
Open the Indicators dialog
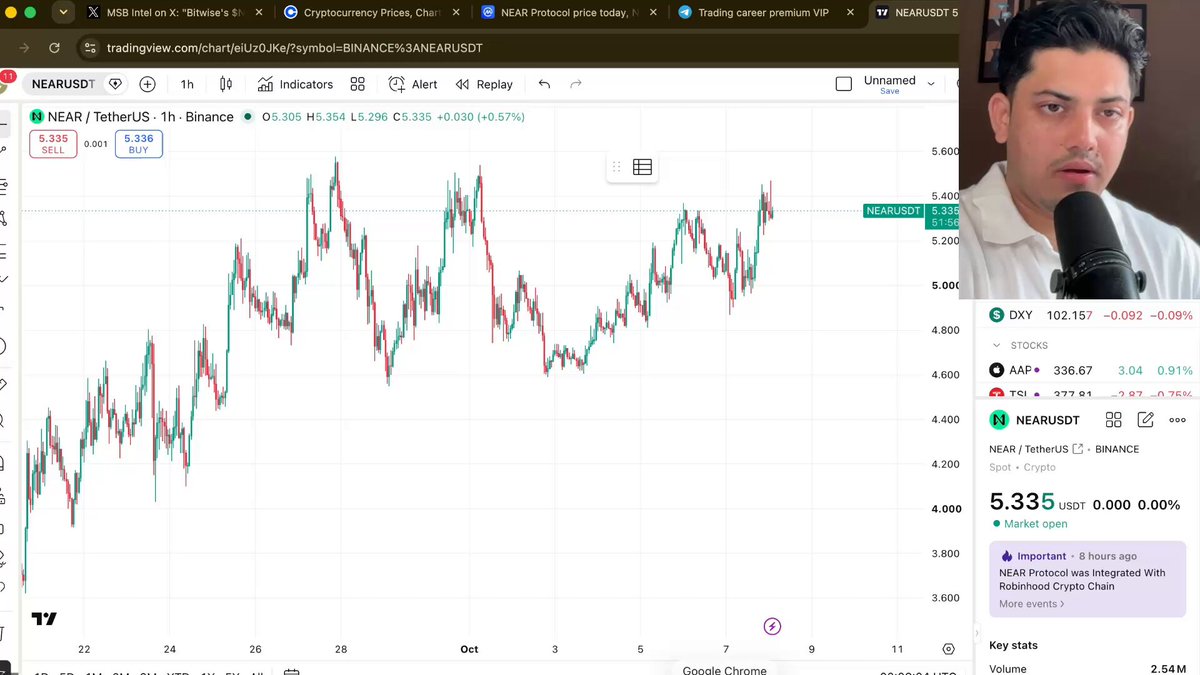pyautogui.click(x=295, y=84)
